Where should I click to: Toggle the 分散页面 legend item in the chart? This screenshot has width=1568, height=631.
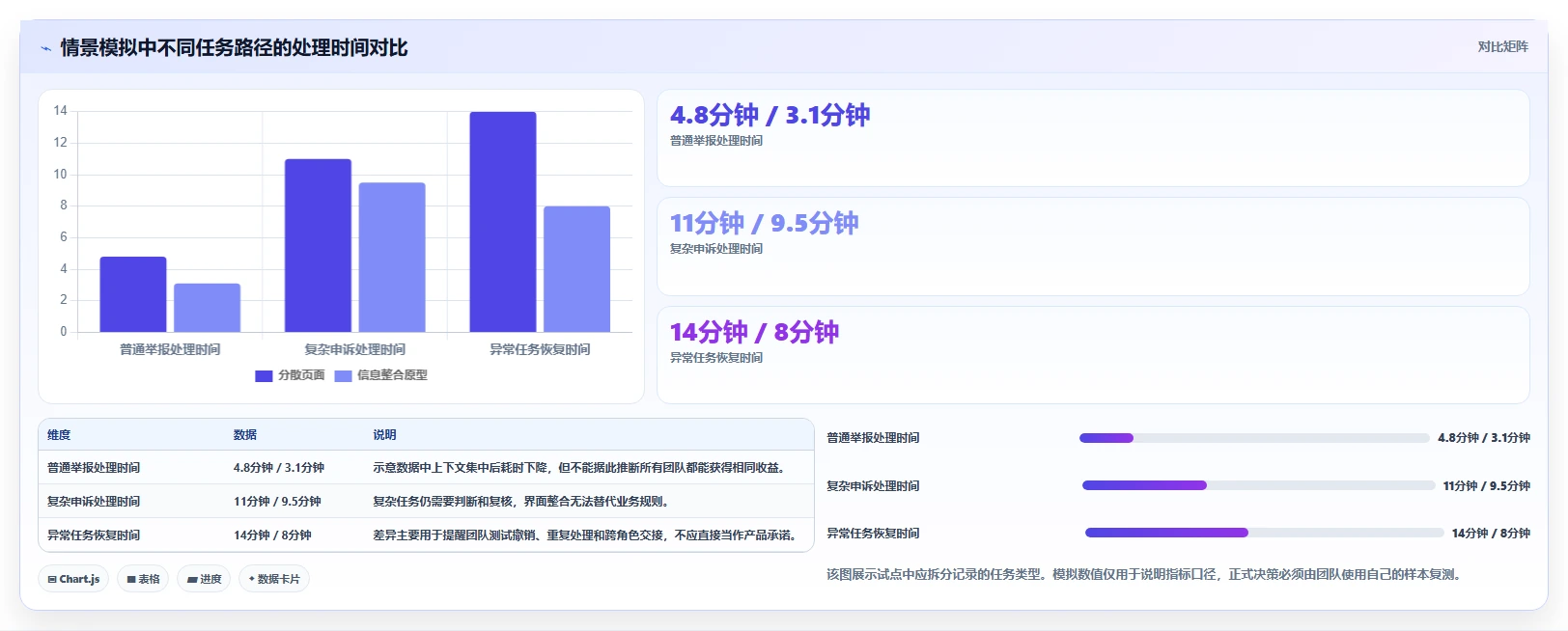[290, 375]
